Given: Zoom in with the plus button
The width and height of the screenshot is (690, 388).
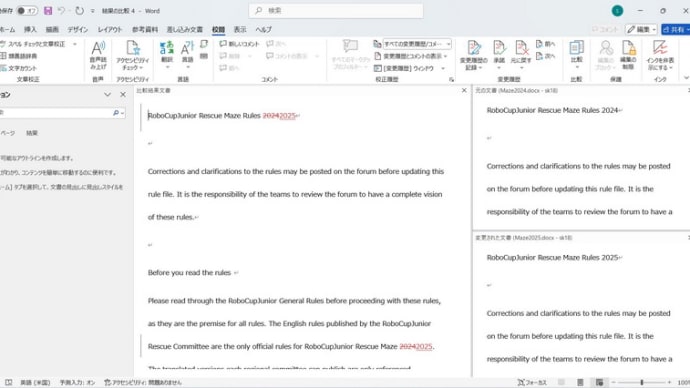Looking at the screenshot, I should tap(669, 383).
